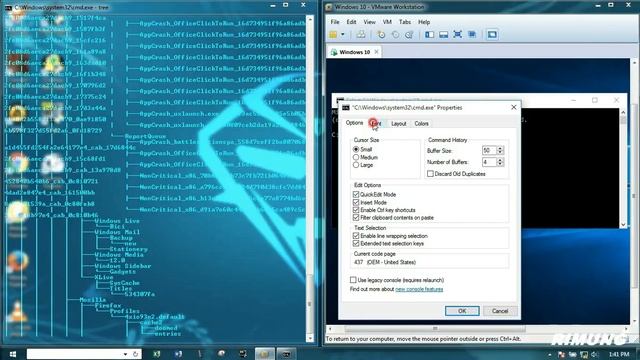Switch to the Colors tab in Properties

(x=421, y=124)
